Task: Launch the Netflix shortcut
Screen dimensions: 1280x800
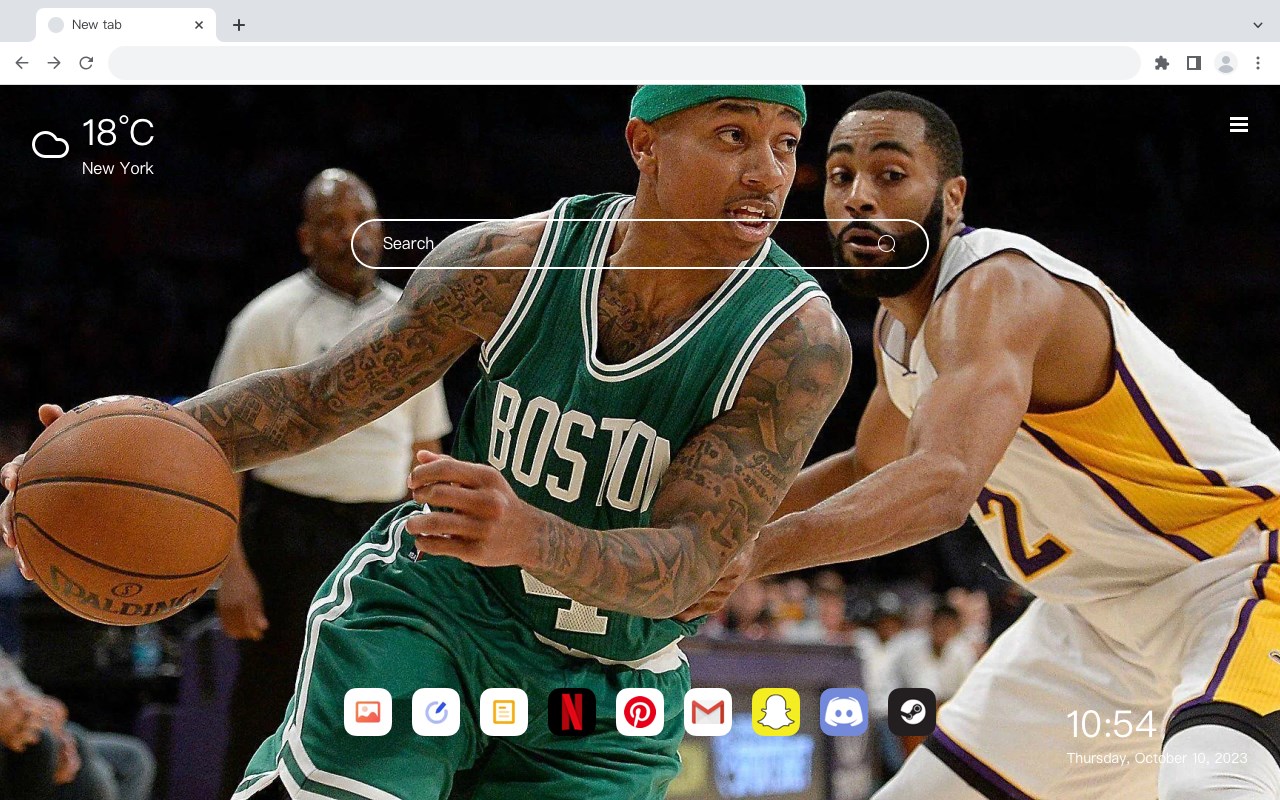Action: tap(572, 712)
